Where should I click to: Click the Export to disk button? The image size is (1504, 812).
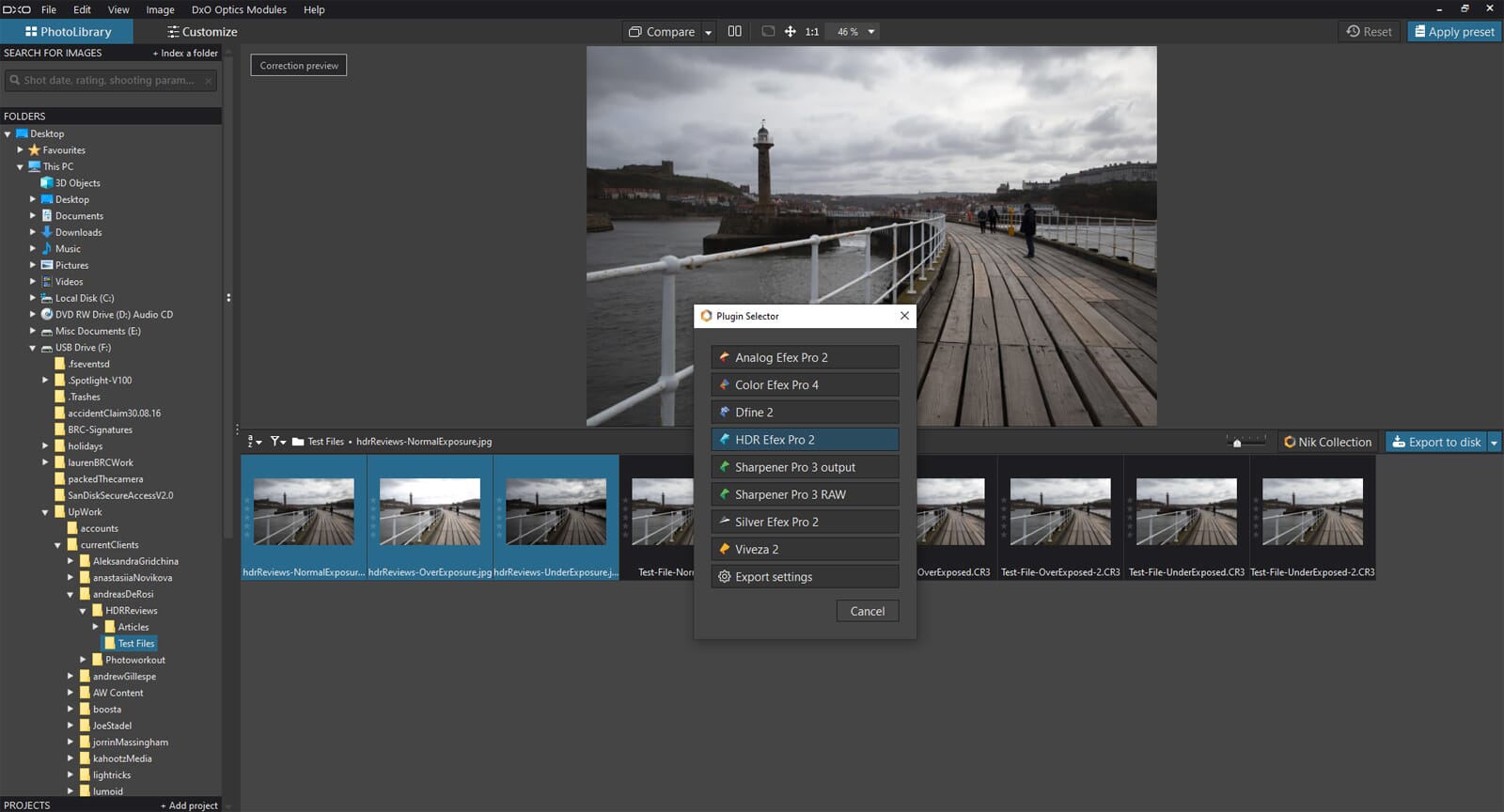1436,442
